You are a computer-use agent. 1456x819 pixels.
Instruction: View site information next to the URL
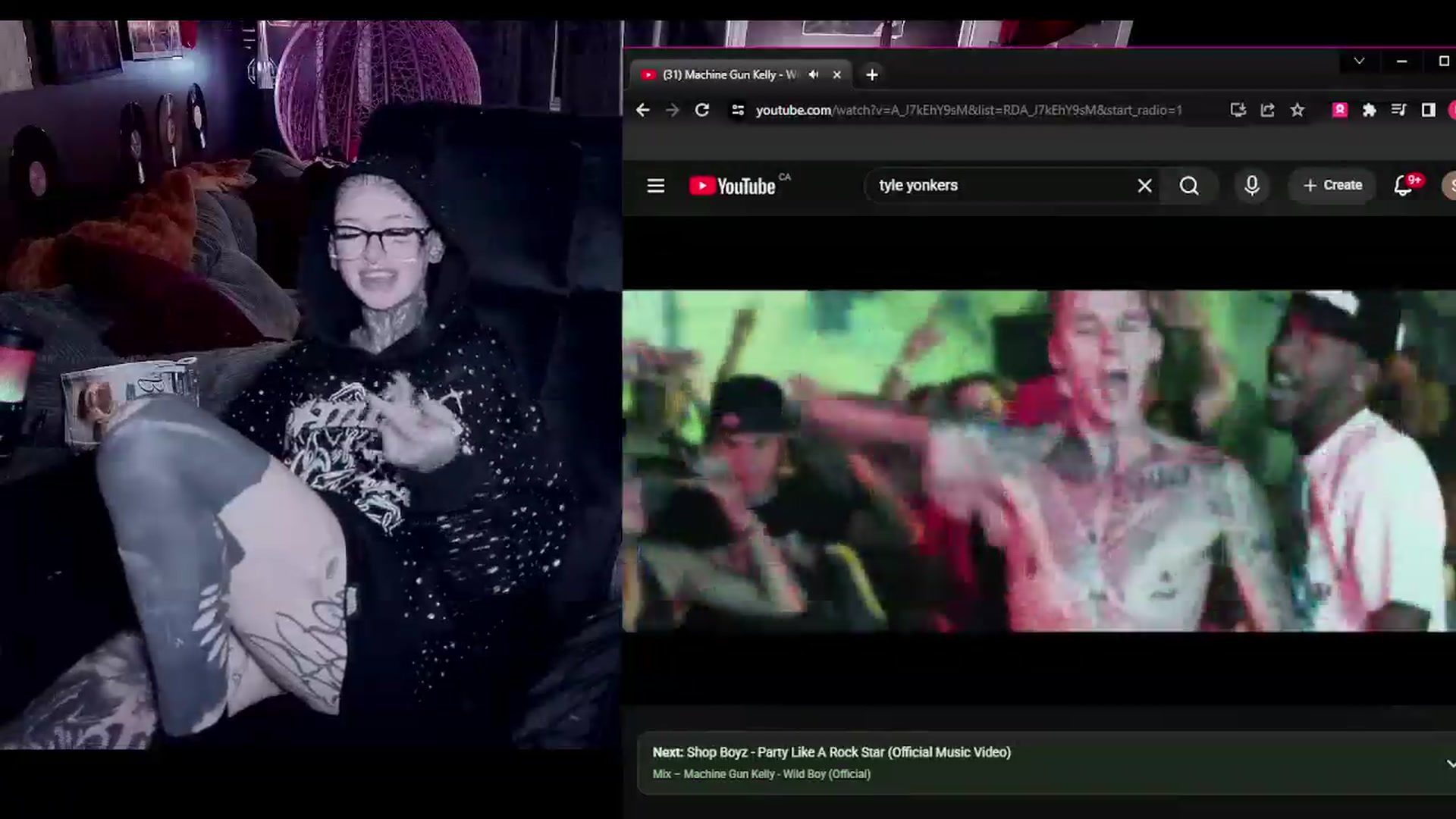pos(737,110)
